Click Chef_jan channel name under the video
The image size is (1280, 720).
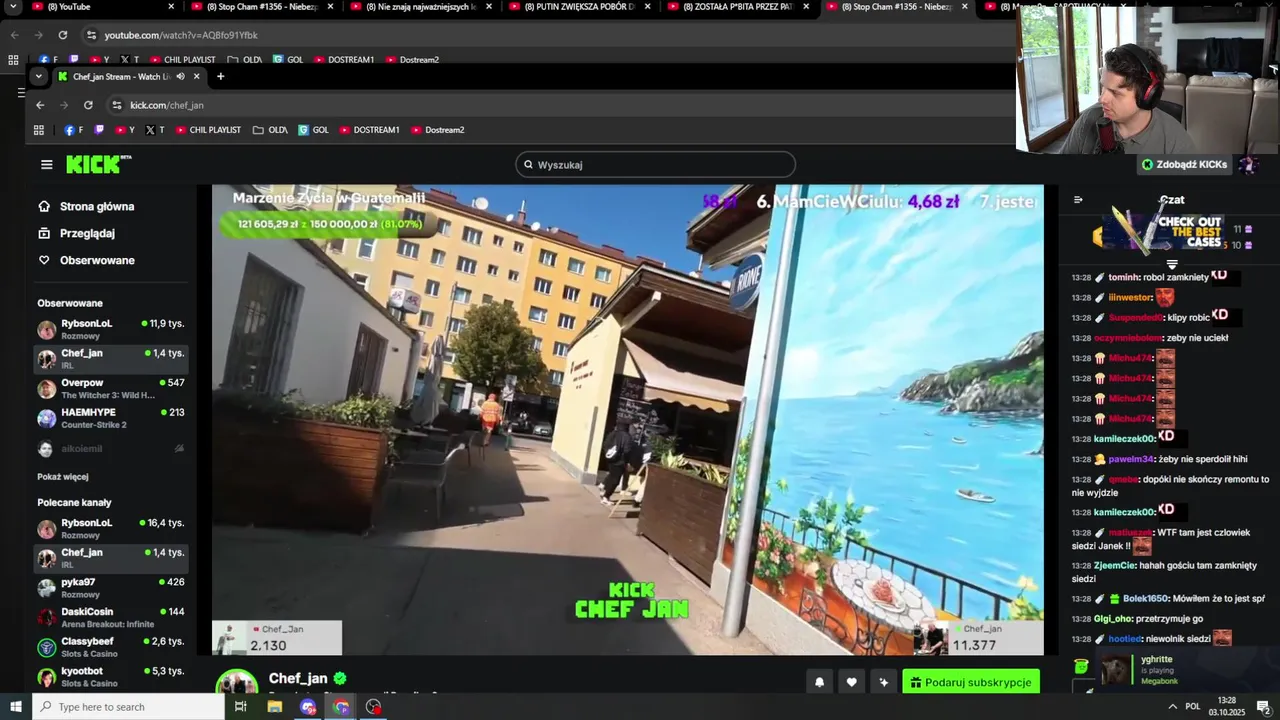coord(298,679)
